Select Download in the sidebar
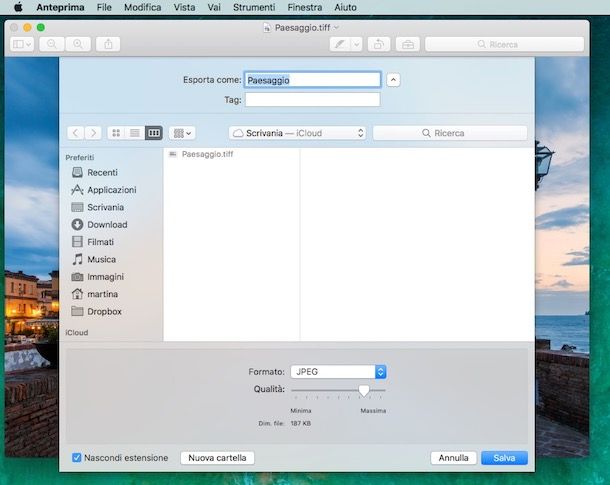Screen dimensions: 610x485 [100, 224]
